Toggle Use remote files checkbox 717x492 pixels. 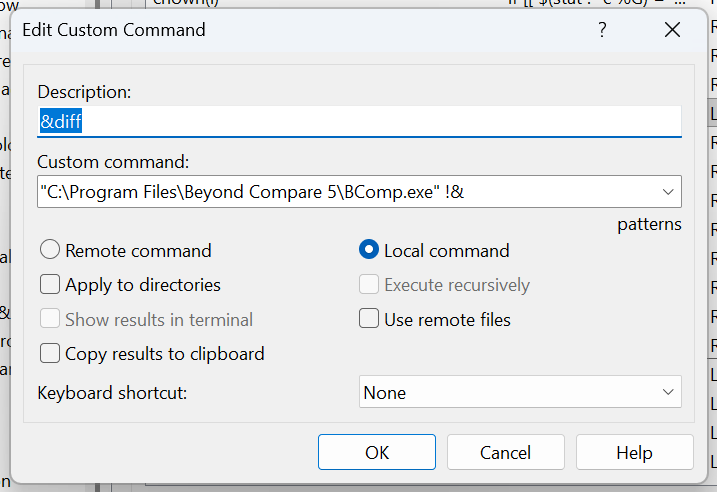point(370,320)
